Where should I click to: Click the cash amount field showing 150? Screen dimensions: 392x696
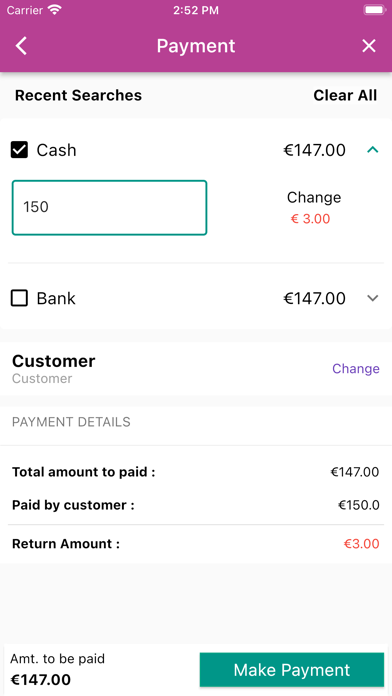109,207
